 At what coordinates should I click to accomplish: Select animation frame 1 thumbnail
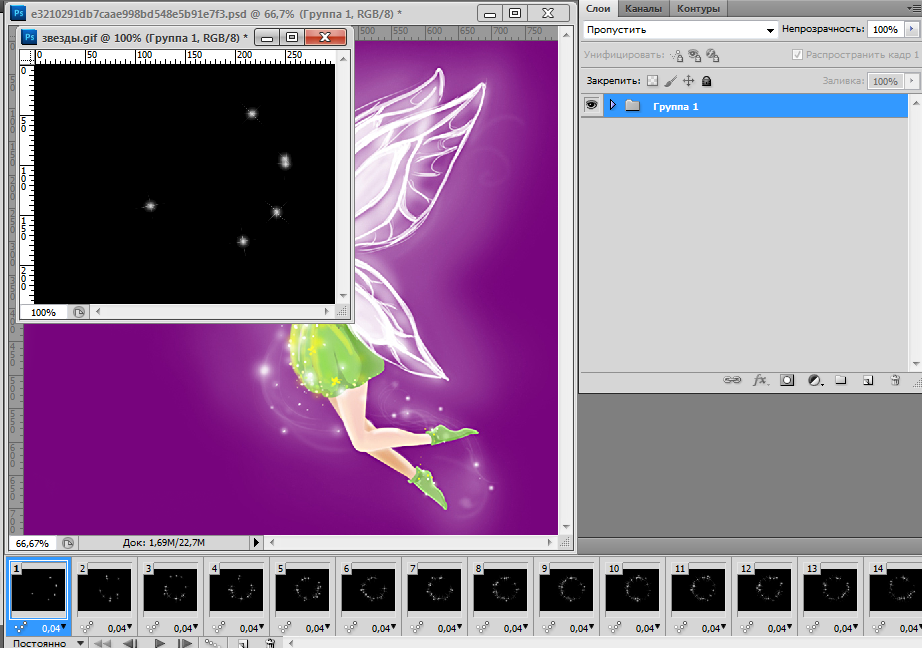39,590
